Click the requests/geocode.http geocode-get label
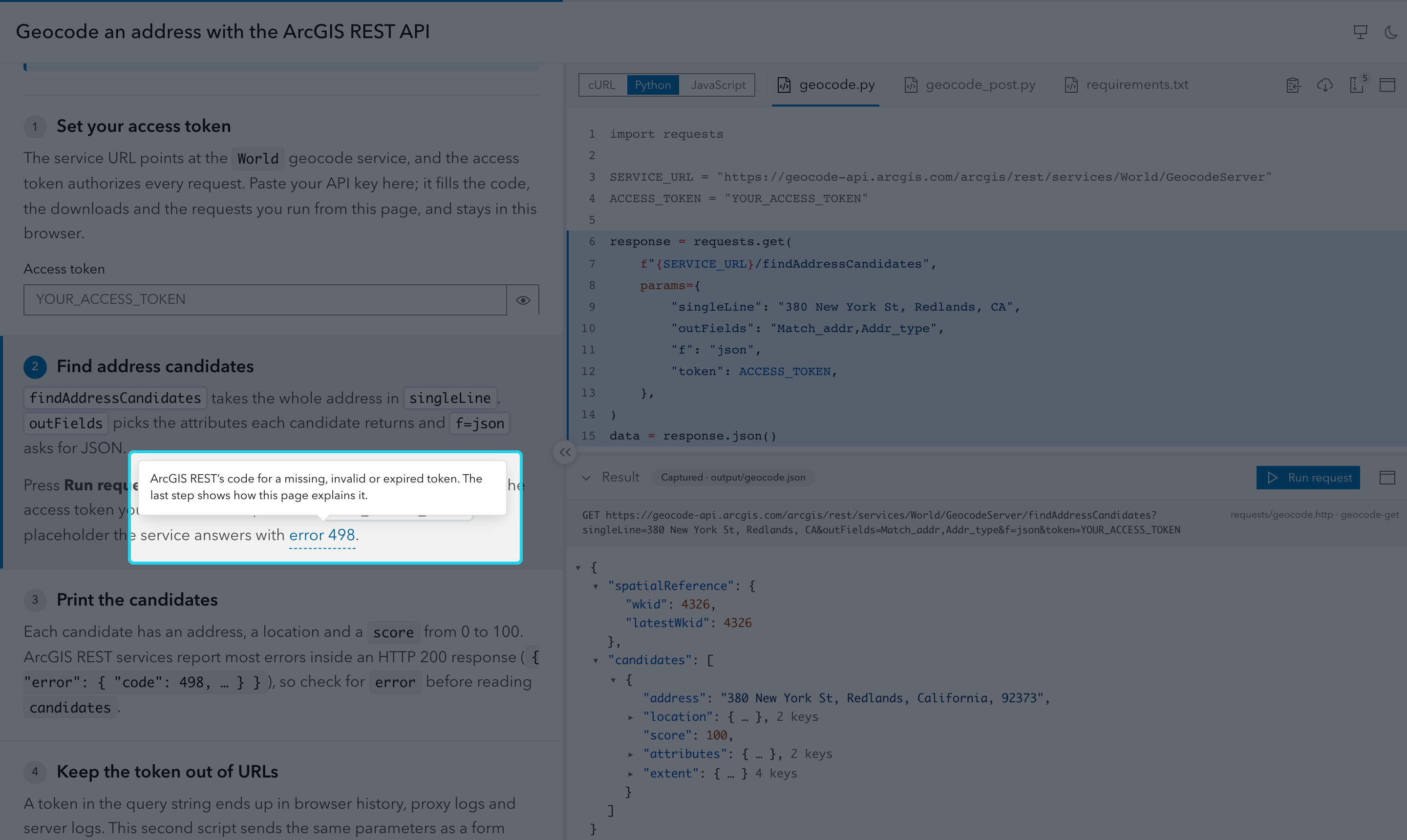The height and width of the screenshot is (840, 1407). point(1314,515)
